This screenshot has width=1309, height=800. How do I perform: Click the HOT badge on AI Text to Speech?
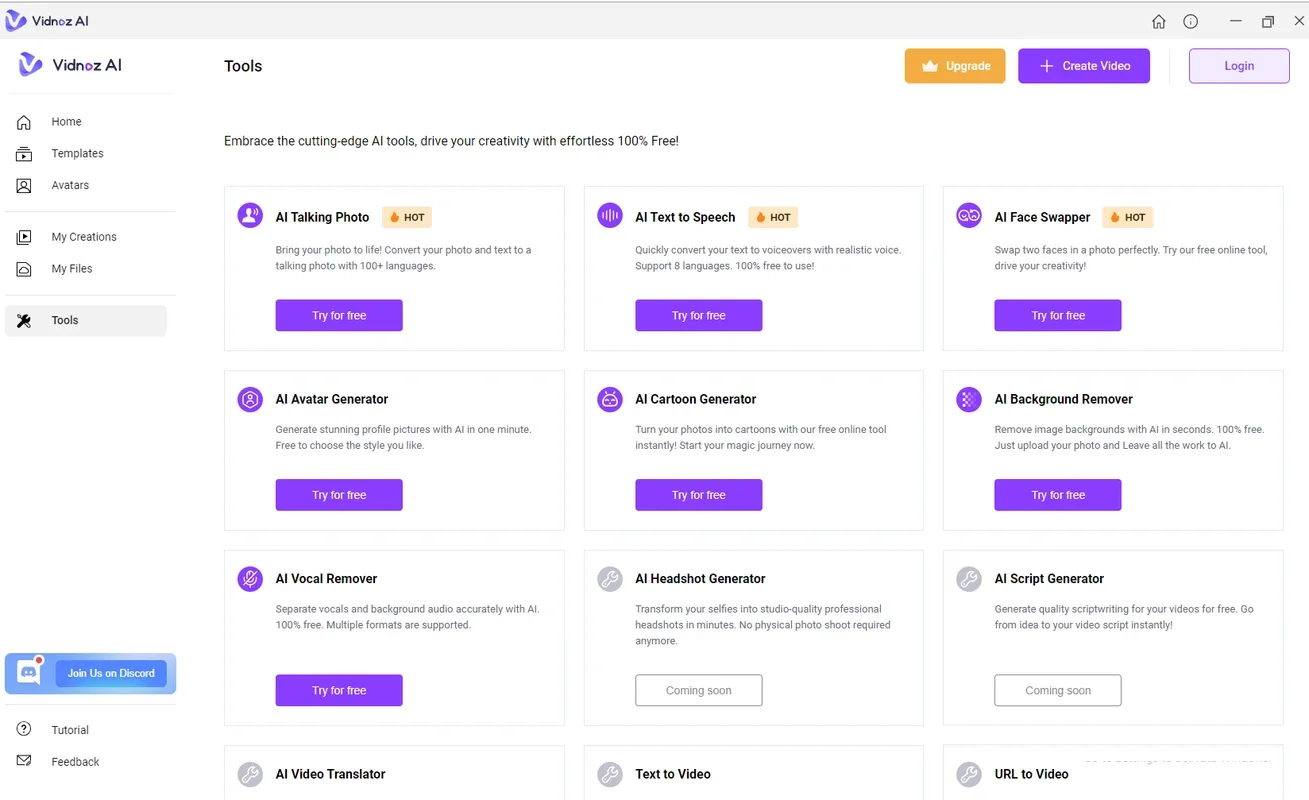773,217
